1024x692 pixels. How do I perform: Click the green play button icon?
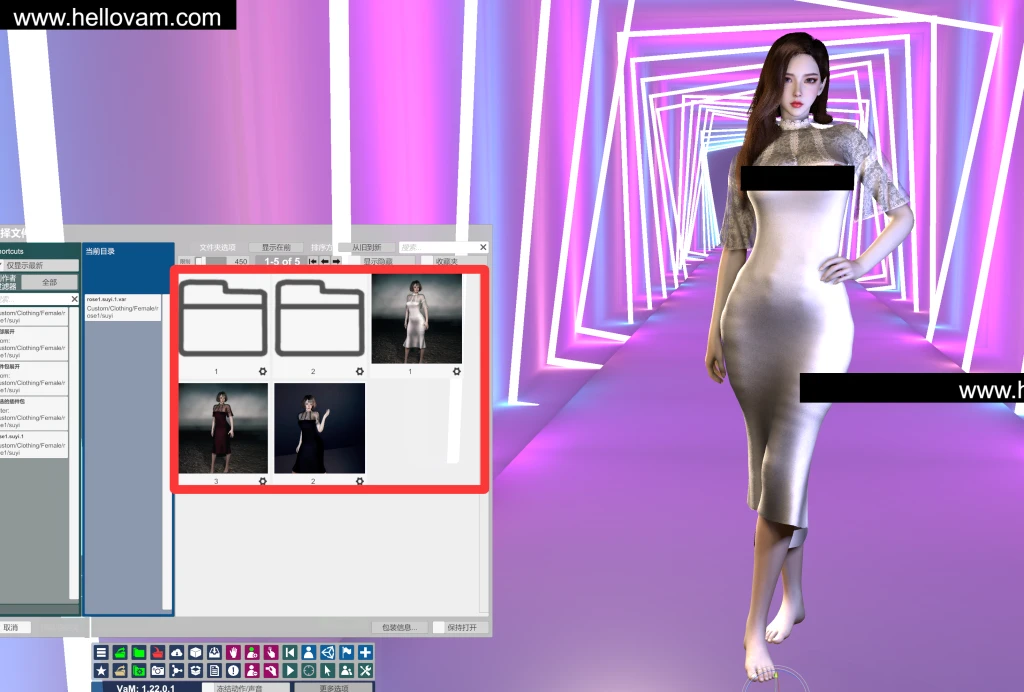290,671
